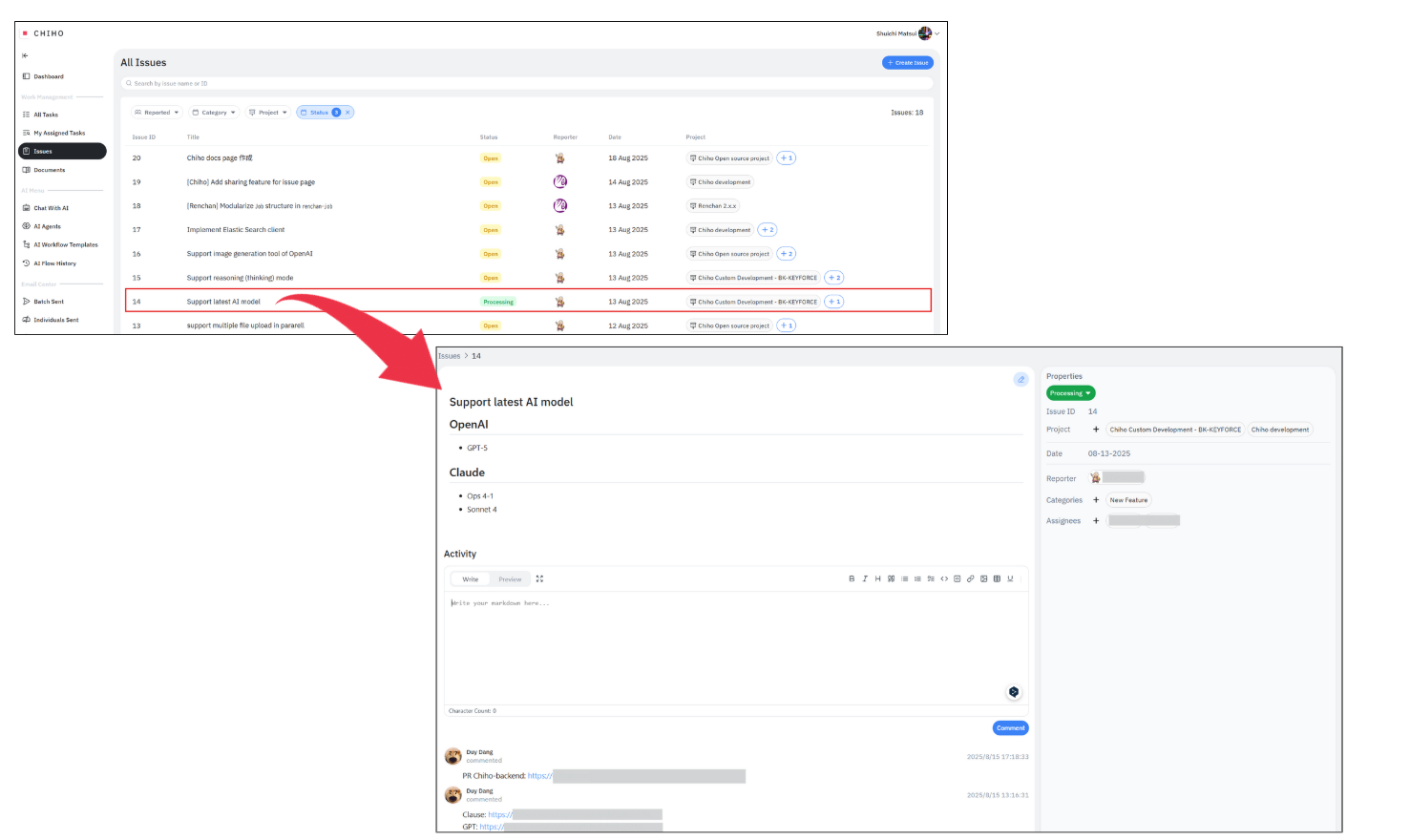Screen dimensions: 1410x840
Task: Collapse the left sidebar with arrow icon
Action: (25, 55)
